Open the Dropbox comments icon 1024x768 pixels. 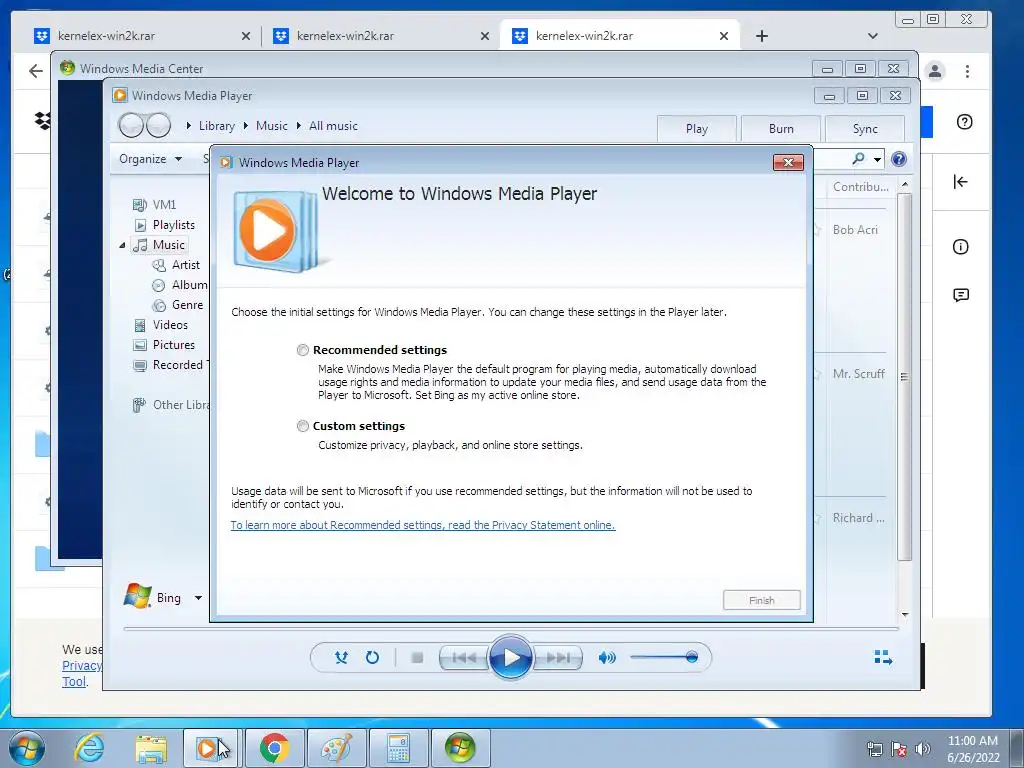coord(960,295)
